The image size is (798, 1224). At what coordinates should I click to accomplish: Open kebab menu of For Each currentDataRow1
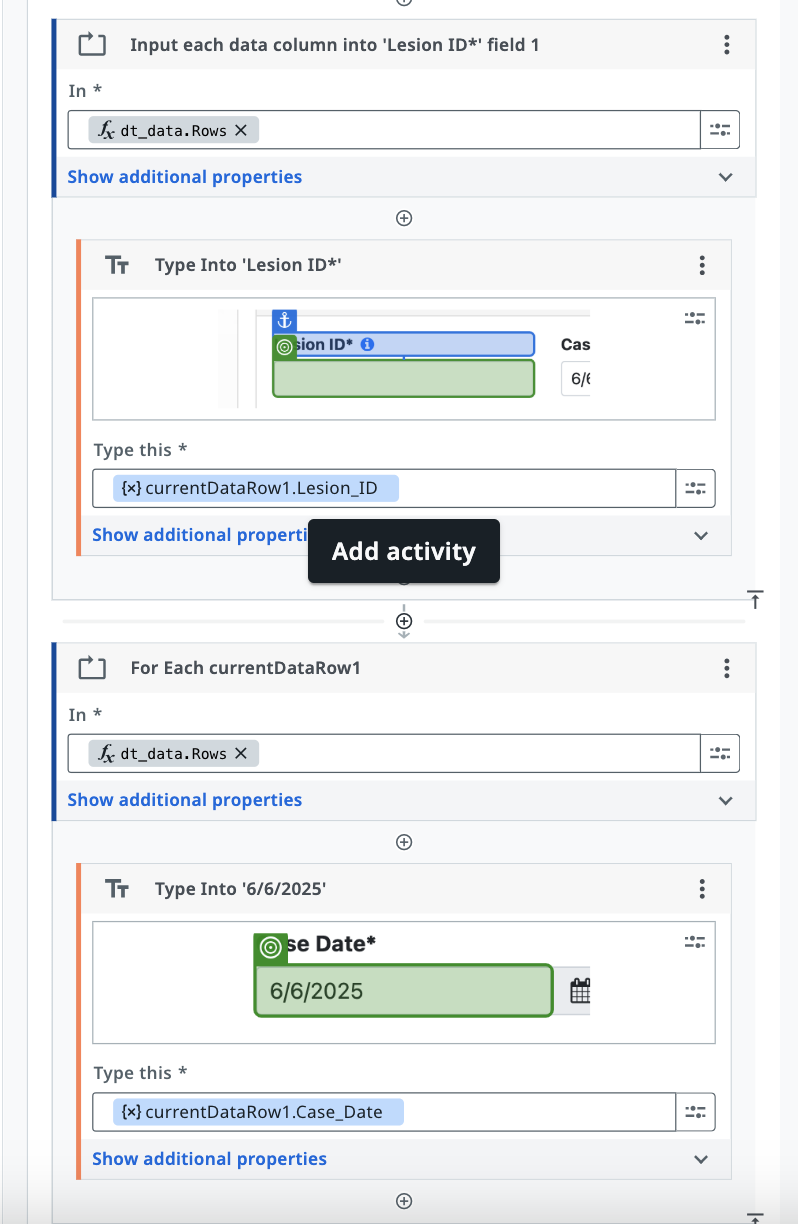(x=726, y=668)
